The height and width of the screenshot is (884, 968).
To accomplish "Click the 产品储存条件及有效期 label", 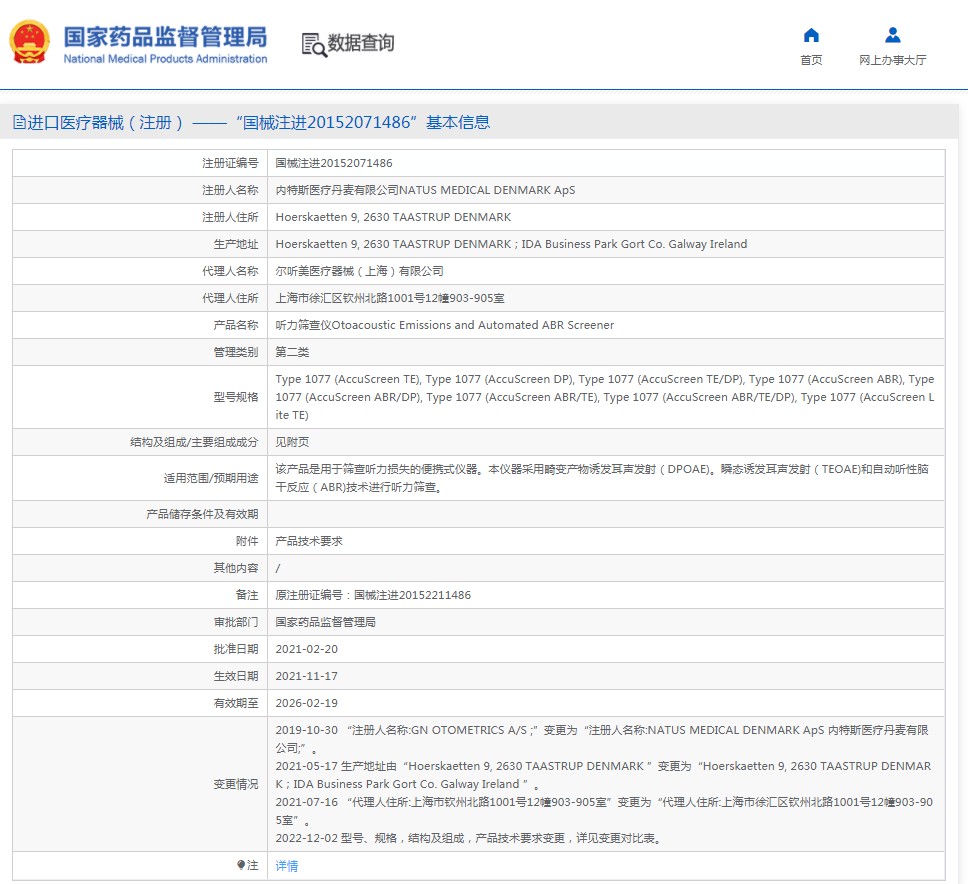I will click(202, 514).
